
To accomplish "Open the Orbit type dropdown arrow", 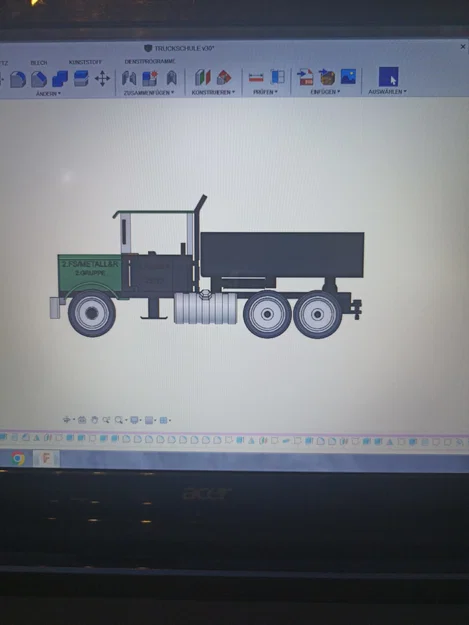I will (x=74, y=420).
